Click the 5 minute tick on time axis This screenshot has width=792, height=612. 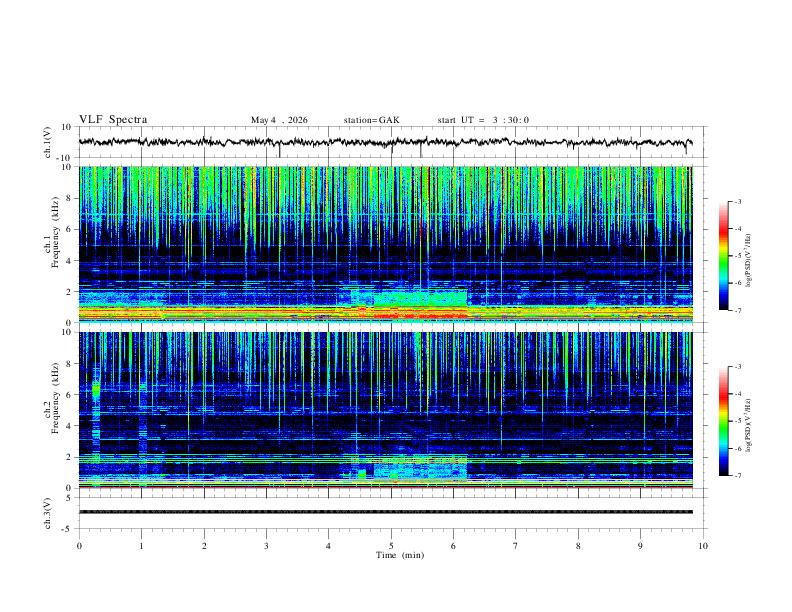pos(391,546)
